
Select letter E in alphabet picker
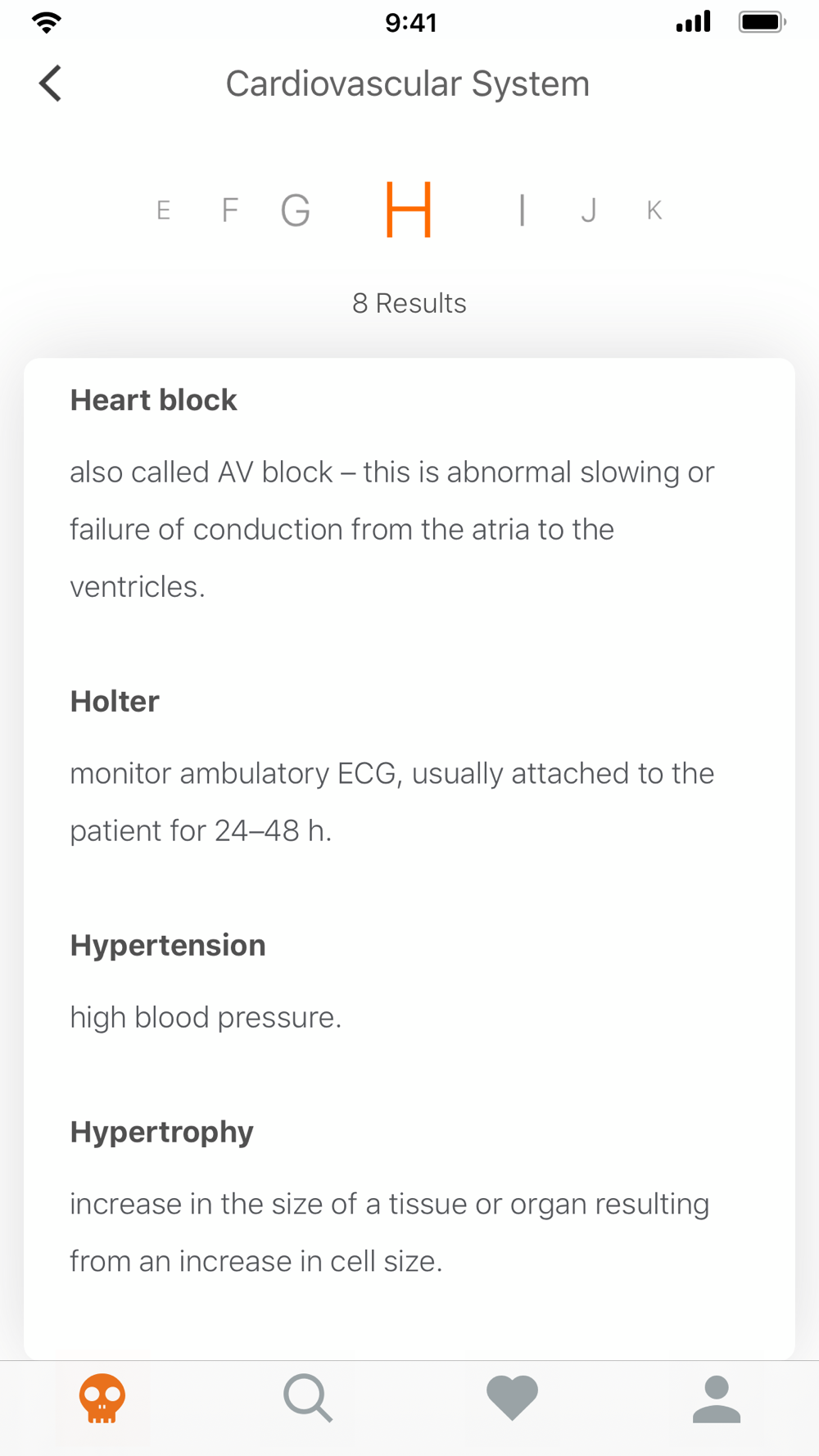pos(164,210)
